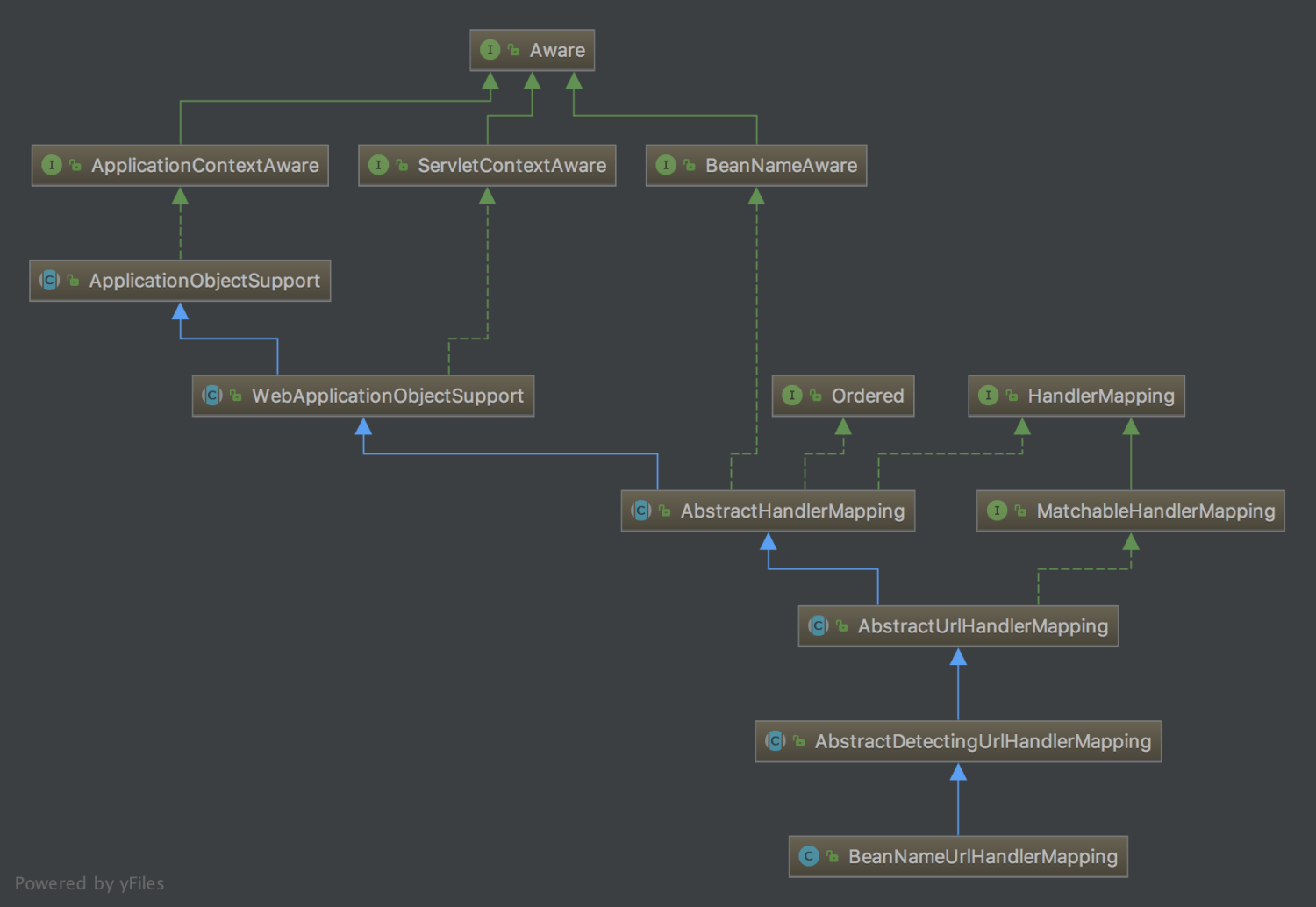
Task: Click the interface icon on BeanNameAware
Action: point(666,165)
